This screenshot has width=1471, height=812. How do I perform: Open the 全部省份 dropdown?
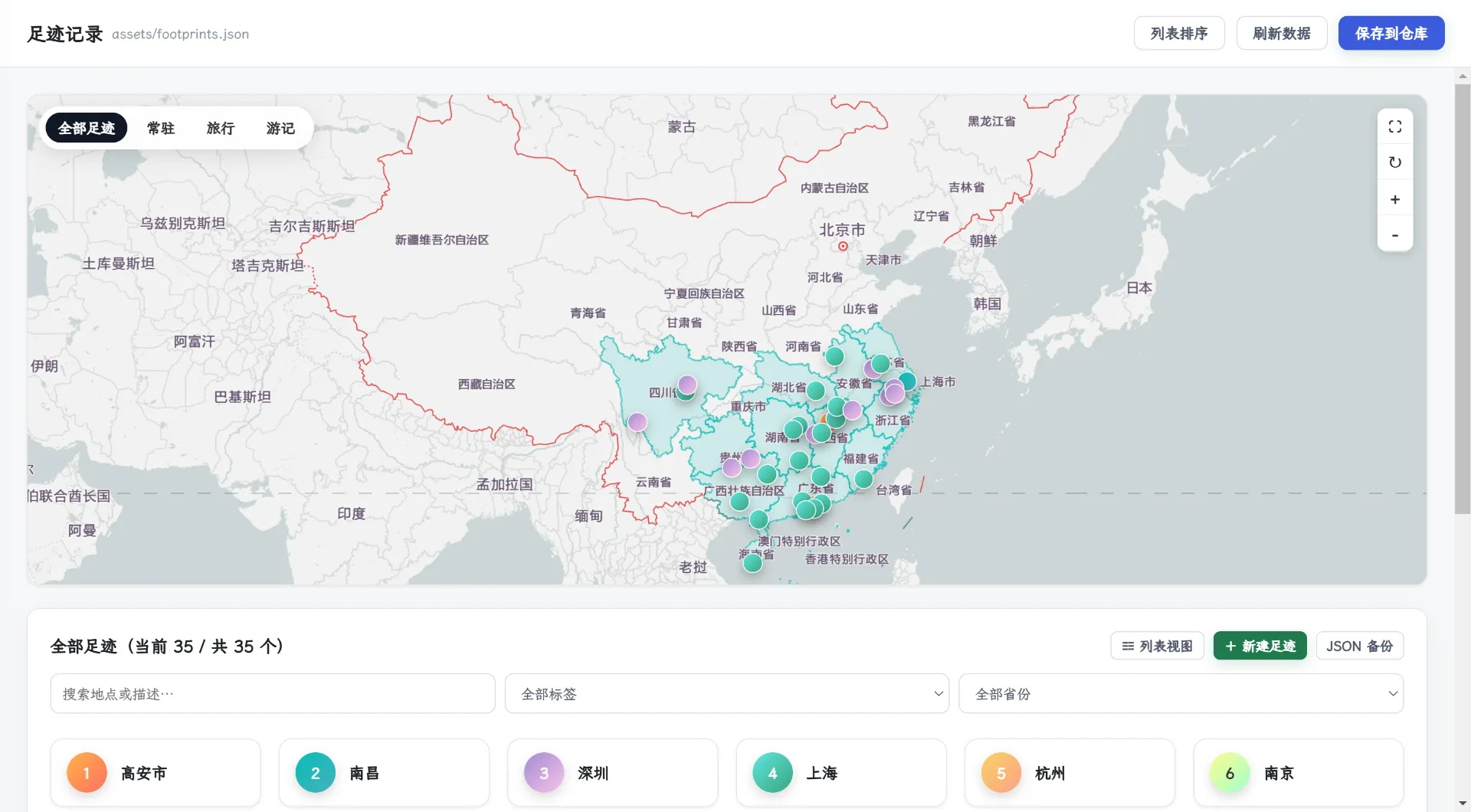(x=1181, y=694)
